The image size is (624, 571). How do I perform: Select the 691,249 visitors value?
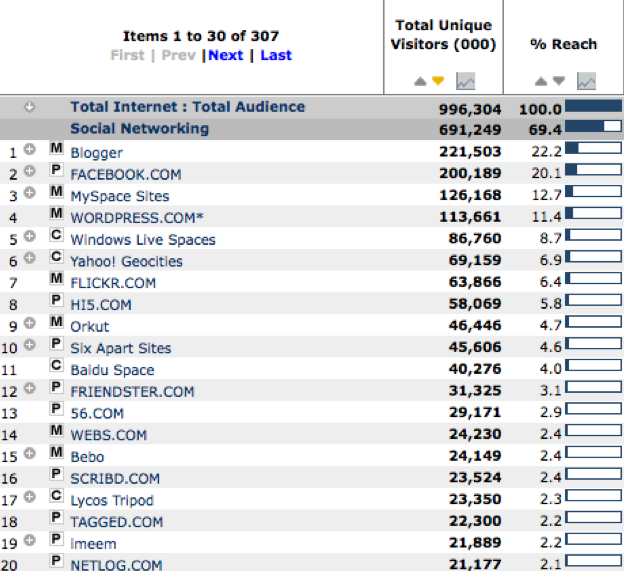[x=470, y=130]
